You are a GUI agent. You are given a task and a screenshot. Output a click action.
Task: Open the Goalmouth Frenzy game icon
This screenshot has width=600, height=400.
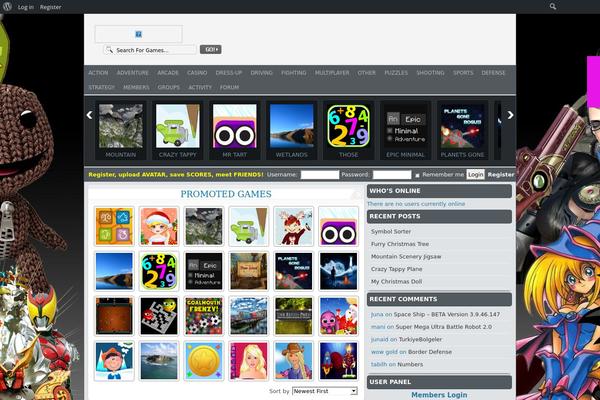204,316
